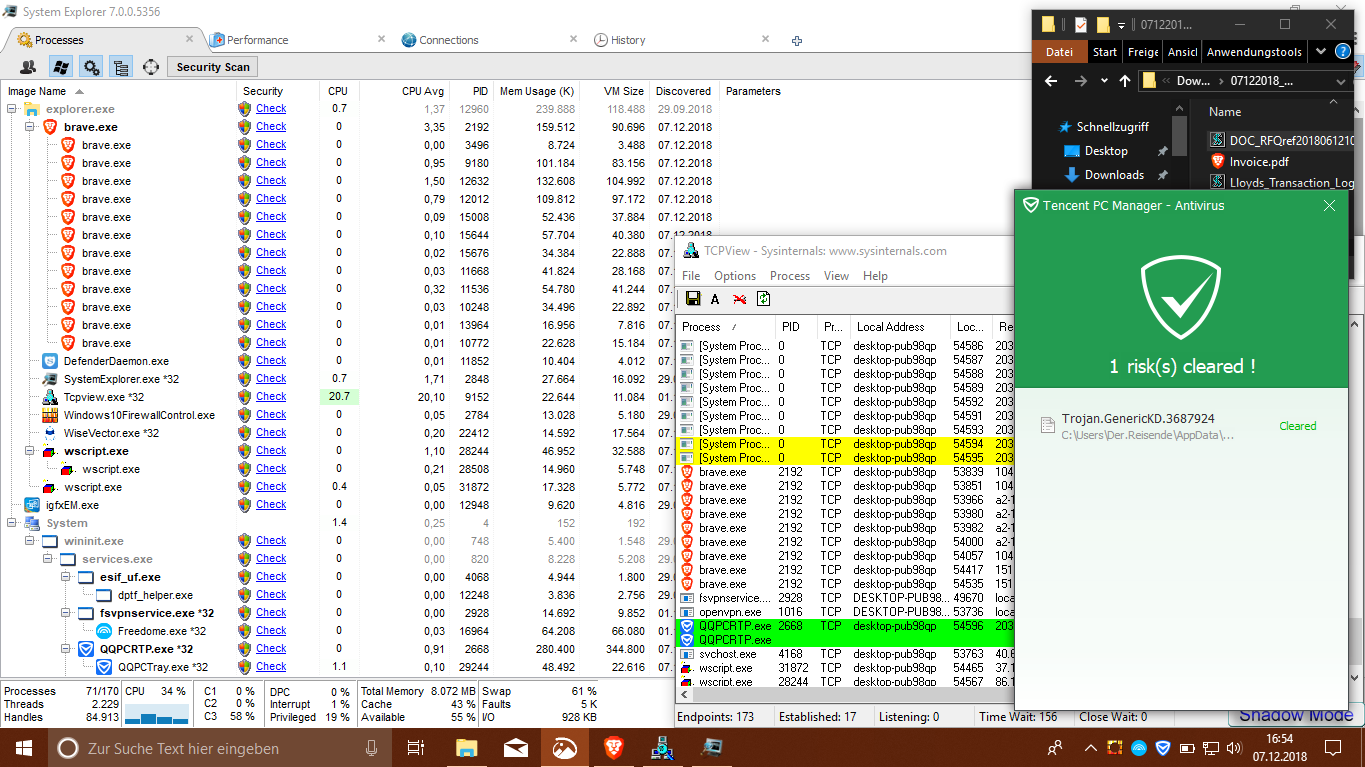Viewport: 1365px width, 767px height.
Task: Click the up-arrow in File Explorer navigation
Action: point(1125,81)
